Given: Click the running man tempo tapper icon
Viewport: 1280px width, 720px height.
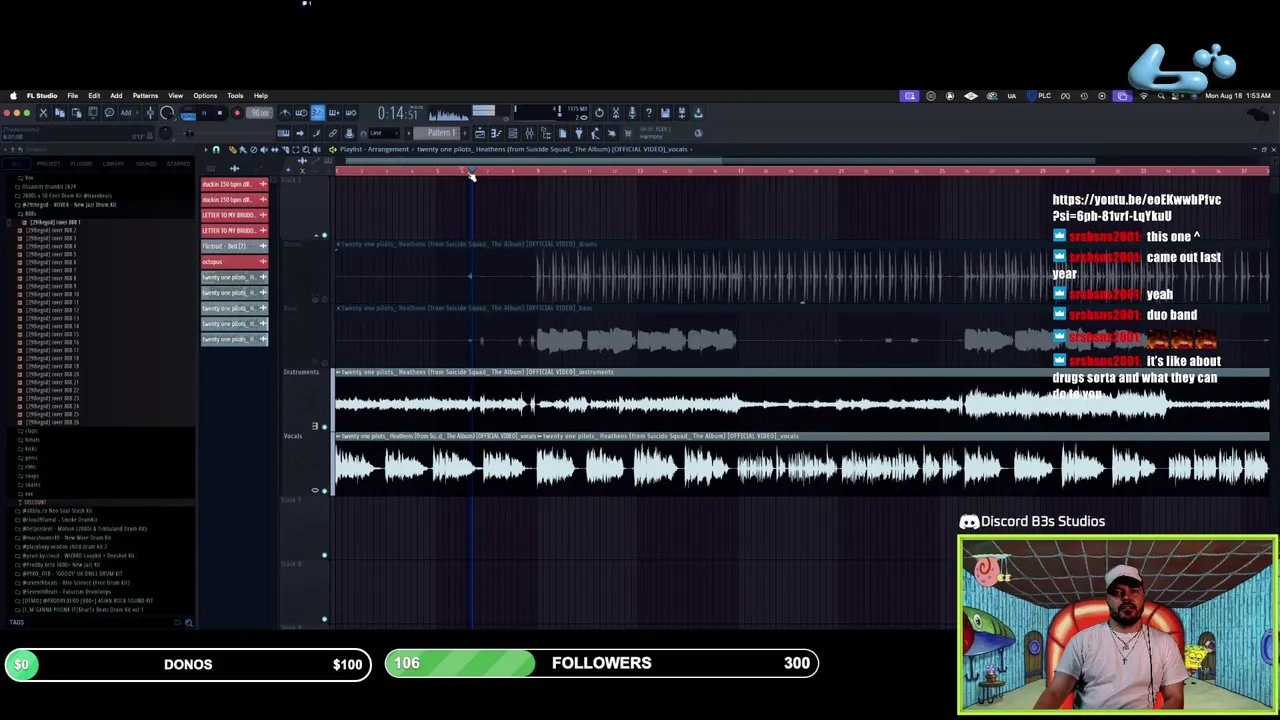Looking at the screenshot, I should pos(595,133).
